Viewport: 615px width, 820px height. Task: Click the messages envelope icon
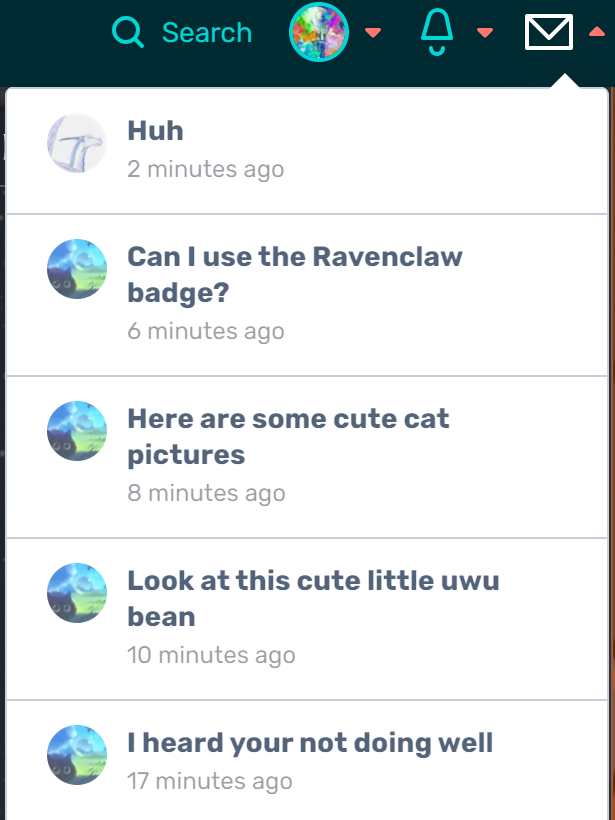click(549, 32)
